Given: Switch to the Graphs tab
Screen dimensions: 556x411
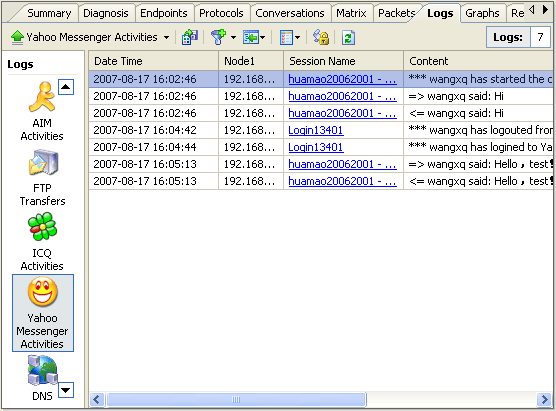Looking at the screenshot, I should tap(482, 13).
